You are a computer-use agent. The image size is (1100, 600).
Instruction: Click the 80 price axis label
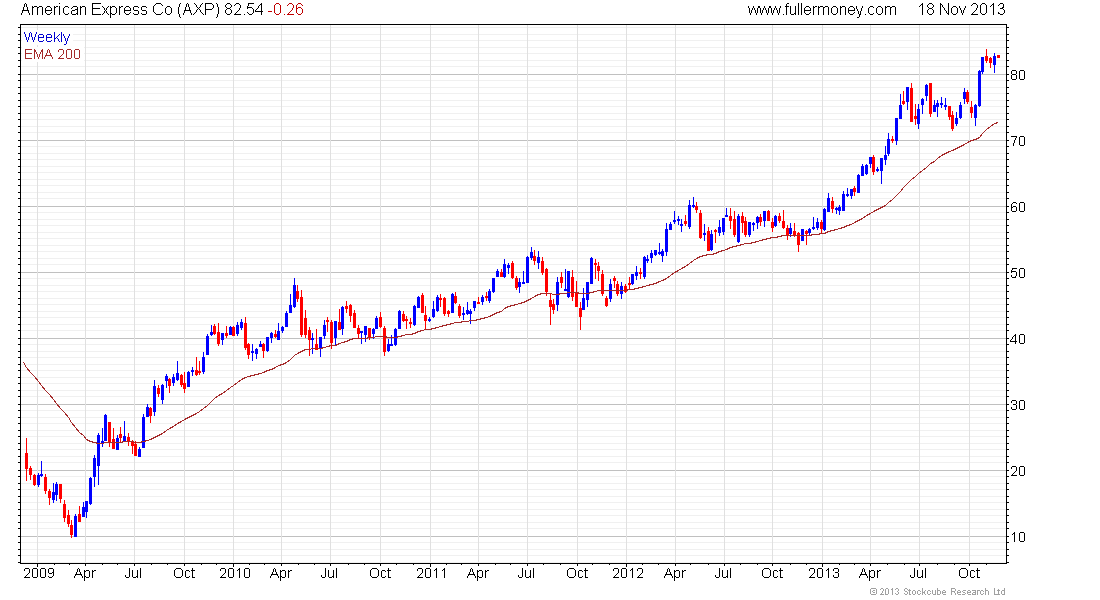[1017, 75]
